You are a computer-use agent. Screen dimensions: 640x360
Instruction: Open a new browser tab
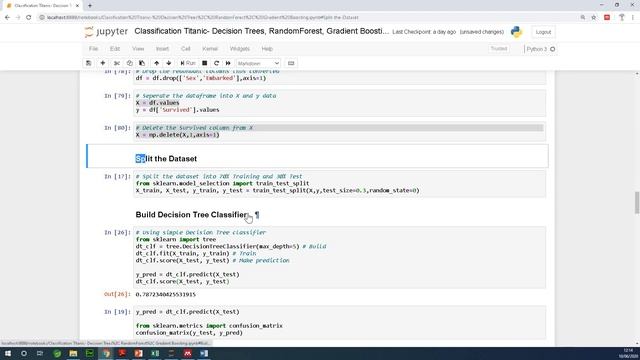pos(90,5)
